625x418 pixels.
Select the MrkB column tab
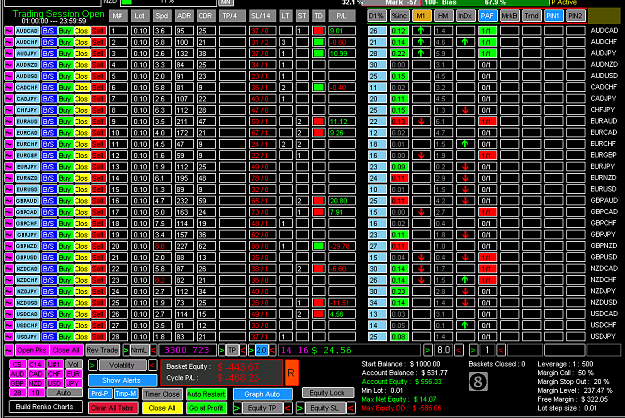pos(509,16)
